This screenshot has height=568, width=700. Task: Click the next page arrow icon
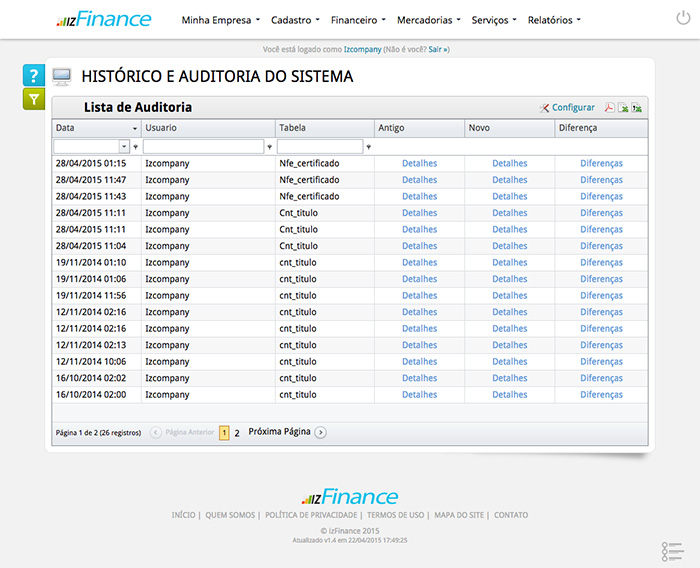tap(320, 433)
